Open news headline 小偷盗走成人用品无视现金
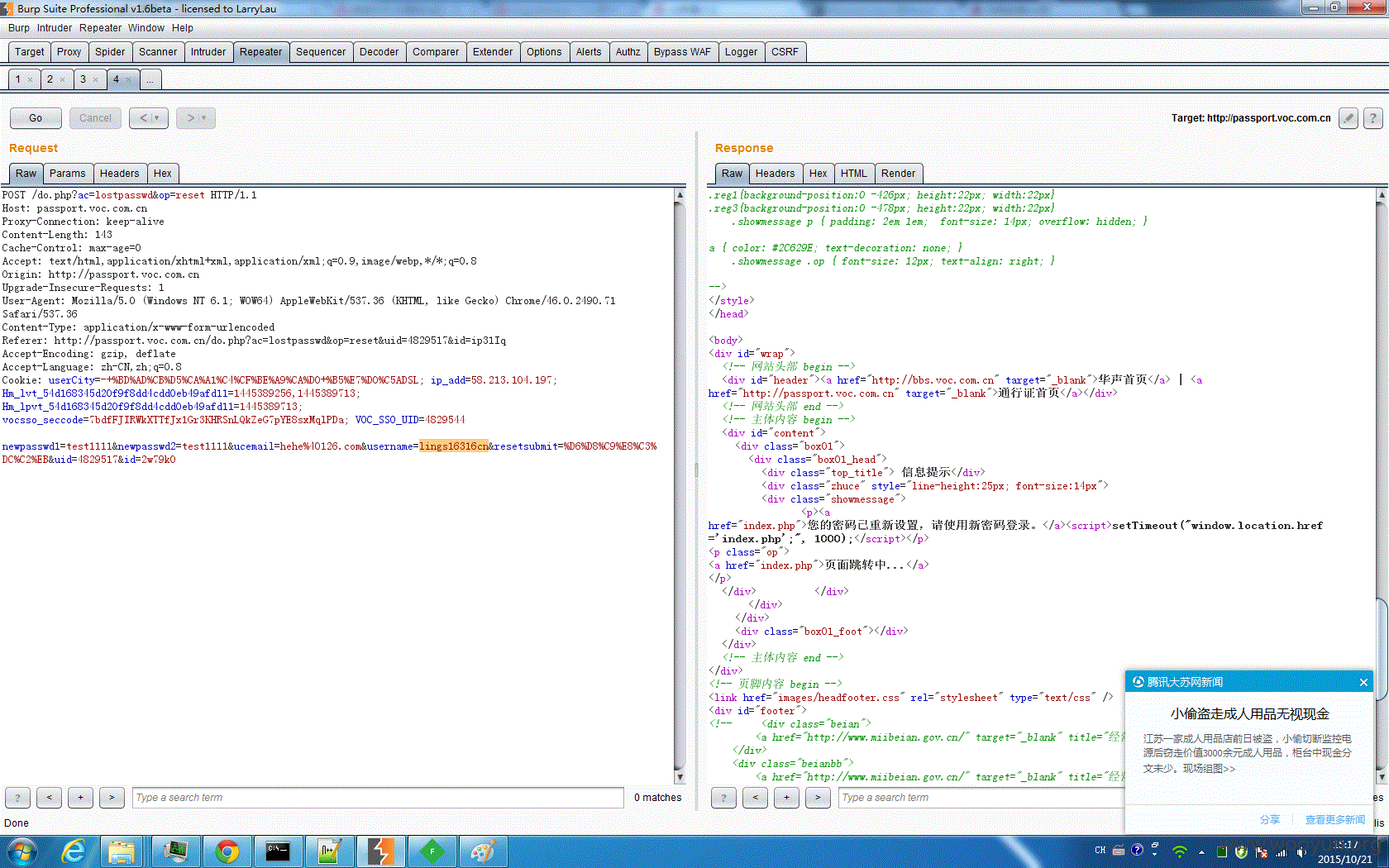 (x=1250, y=714)
